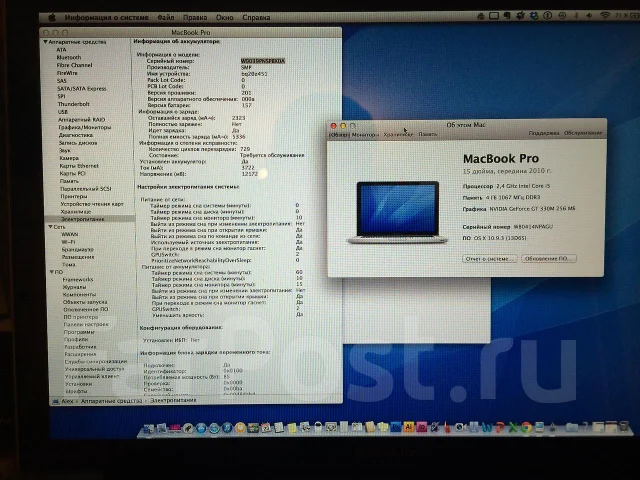Click the Dropbox menu bar icon
Image resolution: width=640 pixels, height=480 pixels.
pyautogui.click(x=534, y=16)
